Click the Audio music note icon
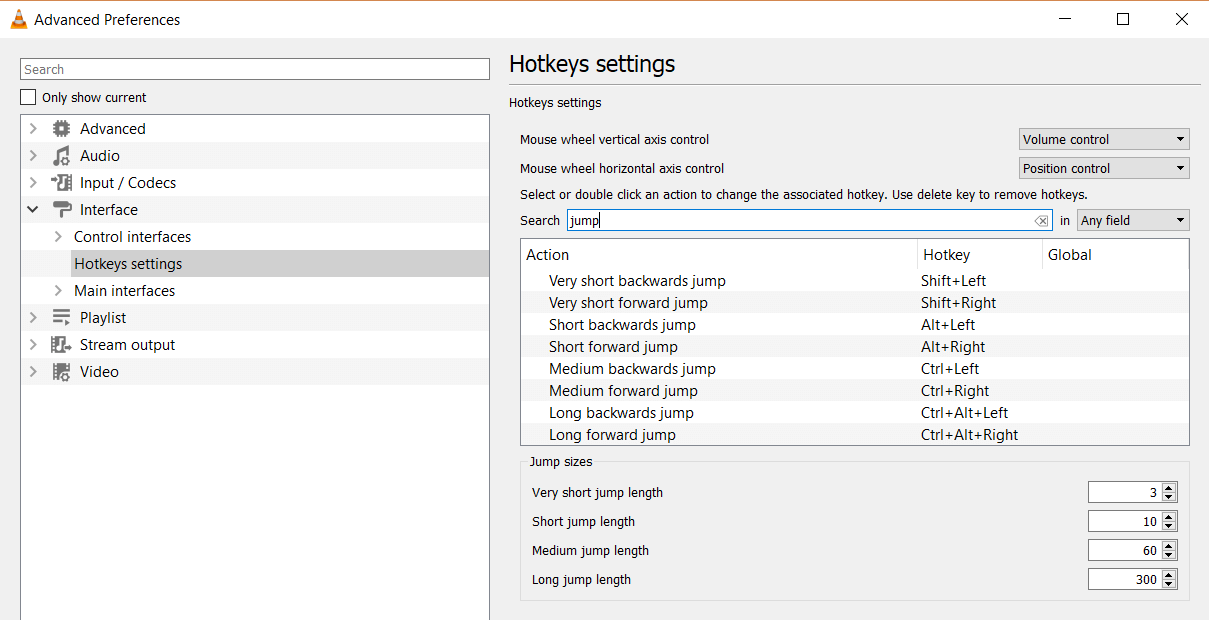Viewport: 1209px width, 620px height. tap(62, 156)
